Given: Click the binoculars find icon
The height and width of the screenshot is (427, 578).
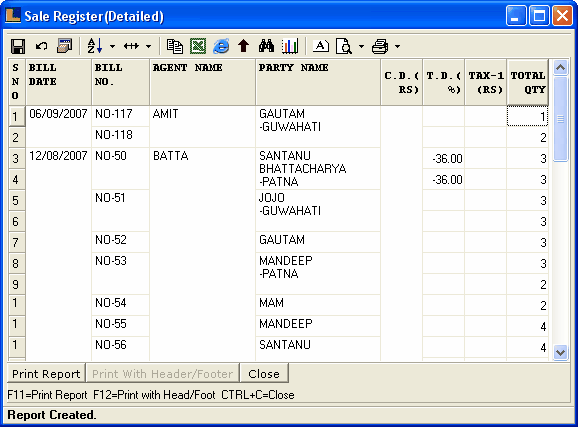Looking at the screenshot, I should click(266, 46).
